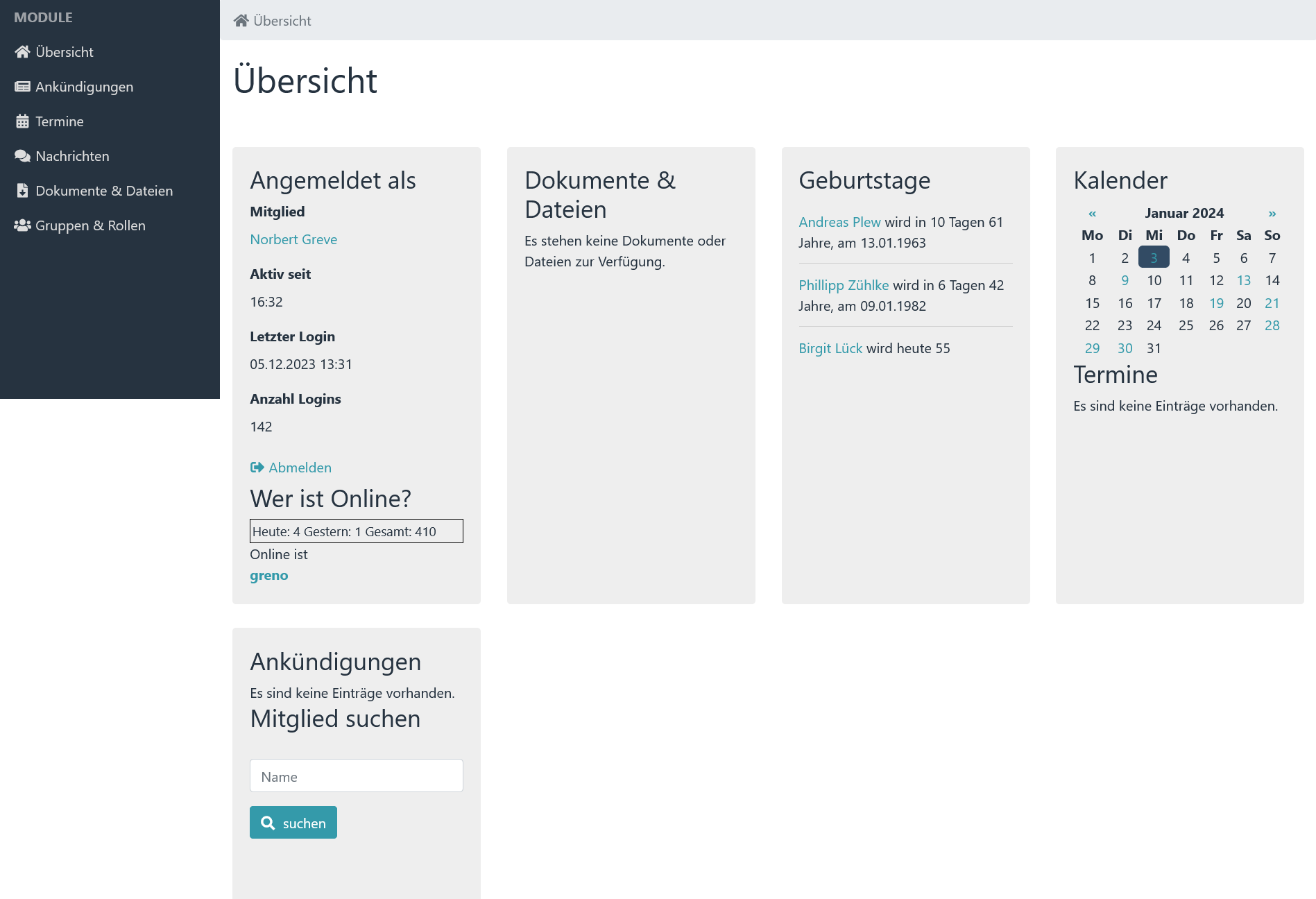The height and width of the screenshot is (899, 1316).
Task: Click the magnifier icon inside the suchen button
Action: point(269,822)
